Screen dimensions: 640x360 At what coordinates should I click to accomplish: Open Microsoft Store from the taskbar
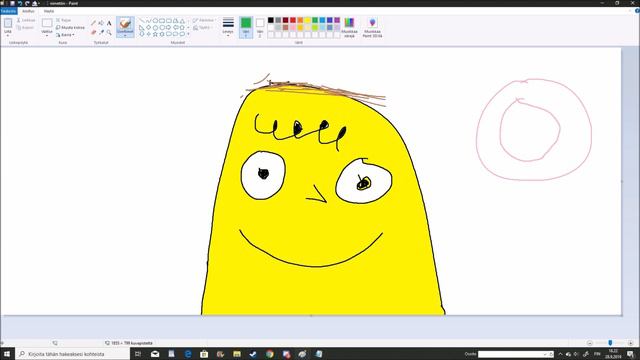point(204,354)
